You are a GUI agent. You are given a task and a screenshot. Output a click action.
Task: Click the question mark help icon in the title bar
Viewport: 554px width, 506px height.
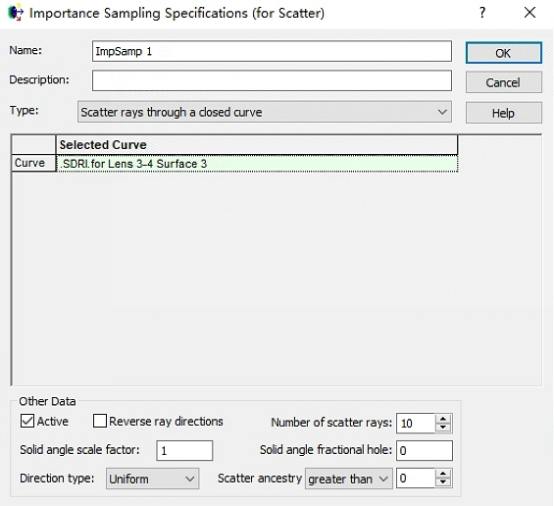[x=482, y=13]
